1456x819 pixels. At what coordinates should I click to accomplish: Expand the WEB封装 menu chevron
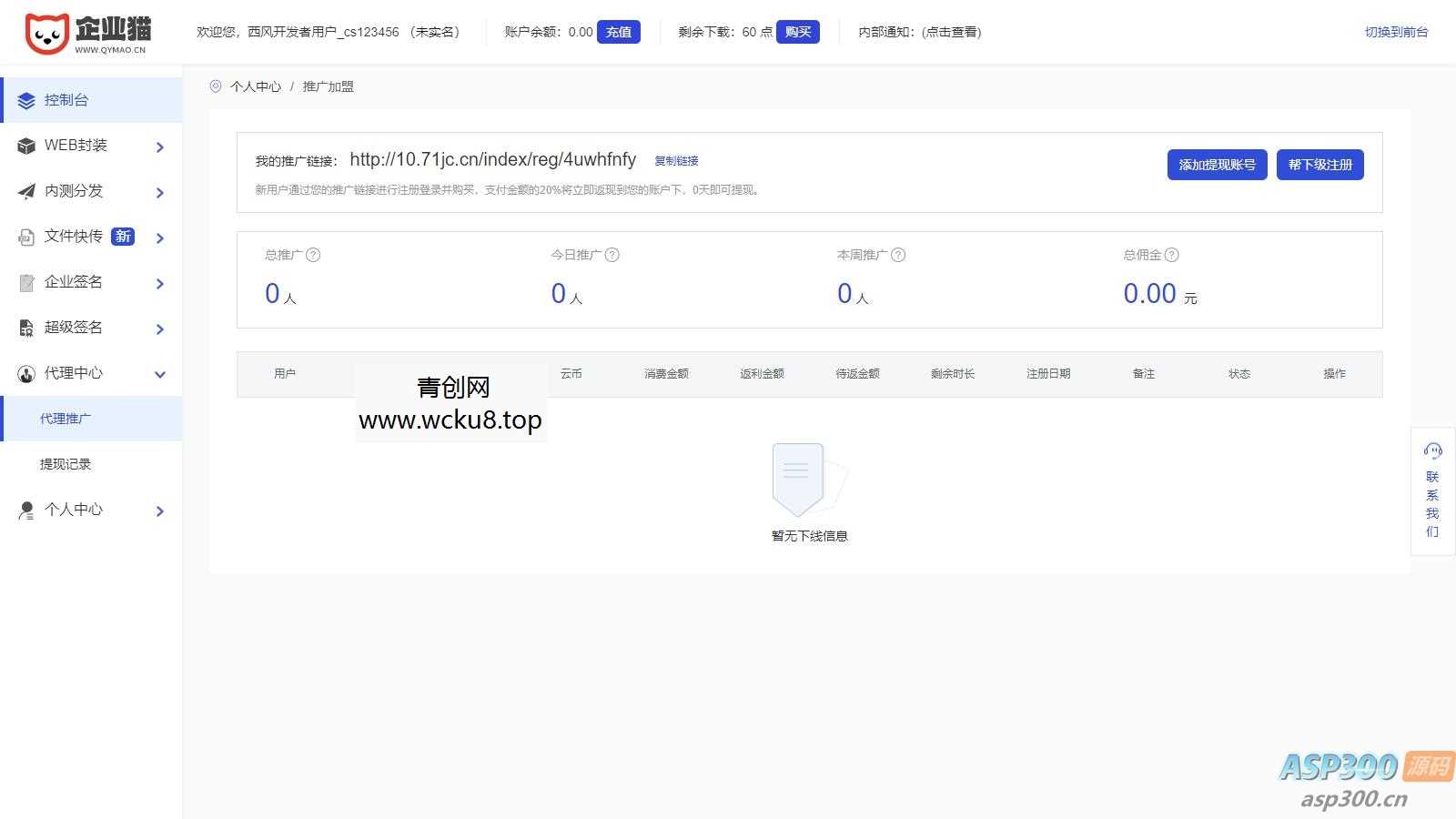click(160, 147)
